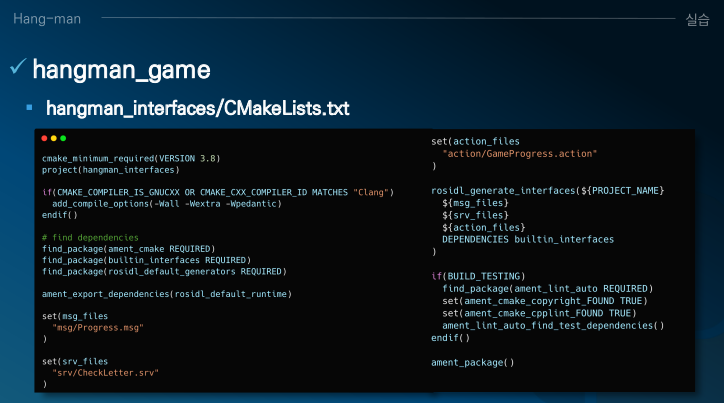The image size is (724, 403).
Task: Click the 'if(BUILD_TESTING)' line
Action: click(x=478, y=277)
